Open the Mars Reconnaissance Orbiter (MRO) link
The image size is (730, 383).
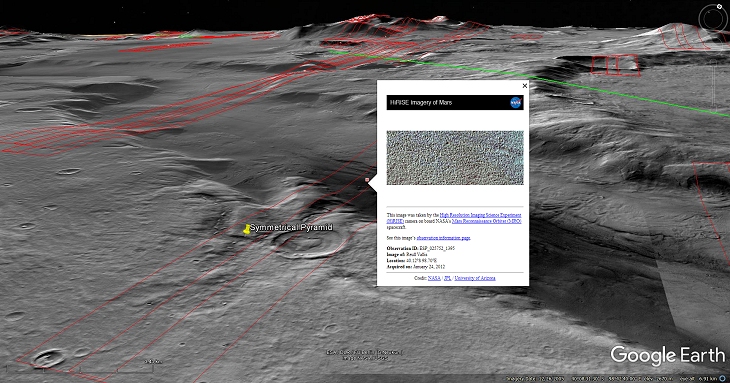[x=487, y=221]
